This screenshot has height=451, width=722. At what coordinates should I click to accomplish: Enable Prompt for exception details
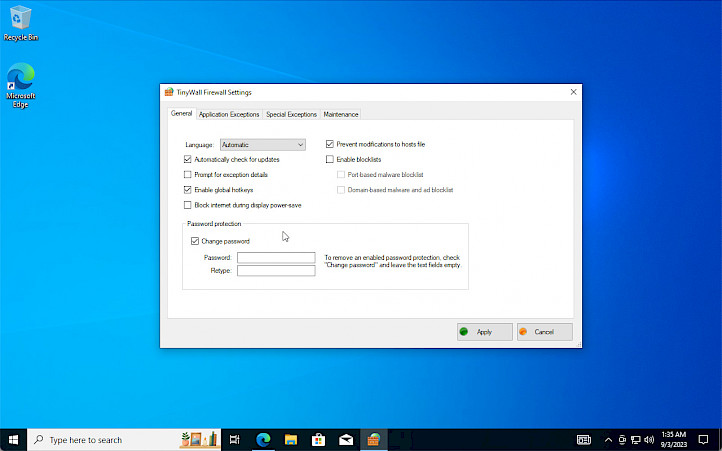click(187, 175)
